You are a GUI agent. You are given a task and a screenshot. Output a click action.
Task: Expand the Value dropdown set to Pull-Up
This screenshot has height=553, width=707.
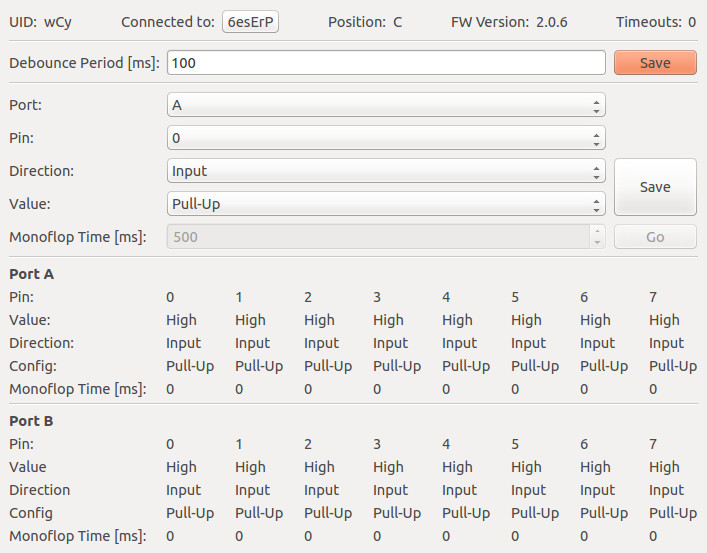pyautogui.click(x=386, y=204)
